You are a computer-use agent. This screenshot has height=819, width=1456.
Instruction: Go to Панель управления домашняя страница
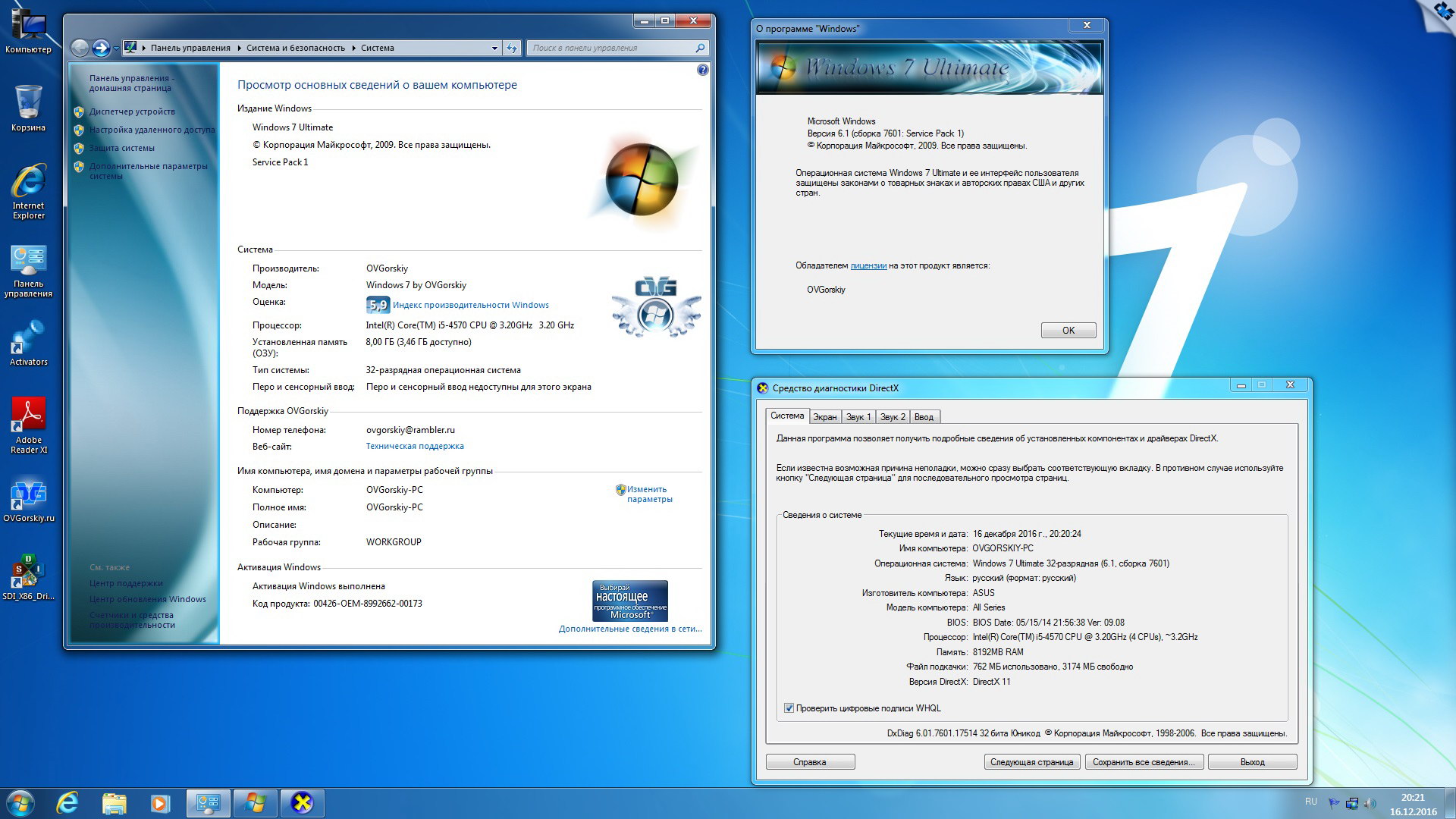pyautogui.click(x=131, y=83)
